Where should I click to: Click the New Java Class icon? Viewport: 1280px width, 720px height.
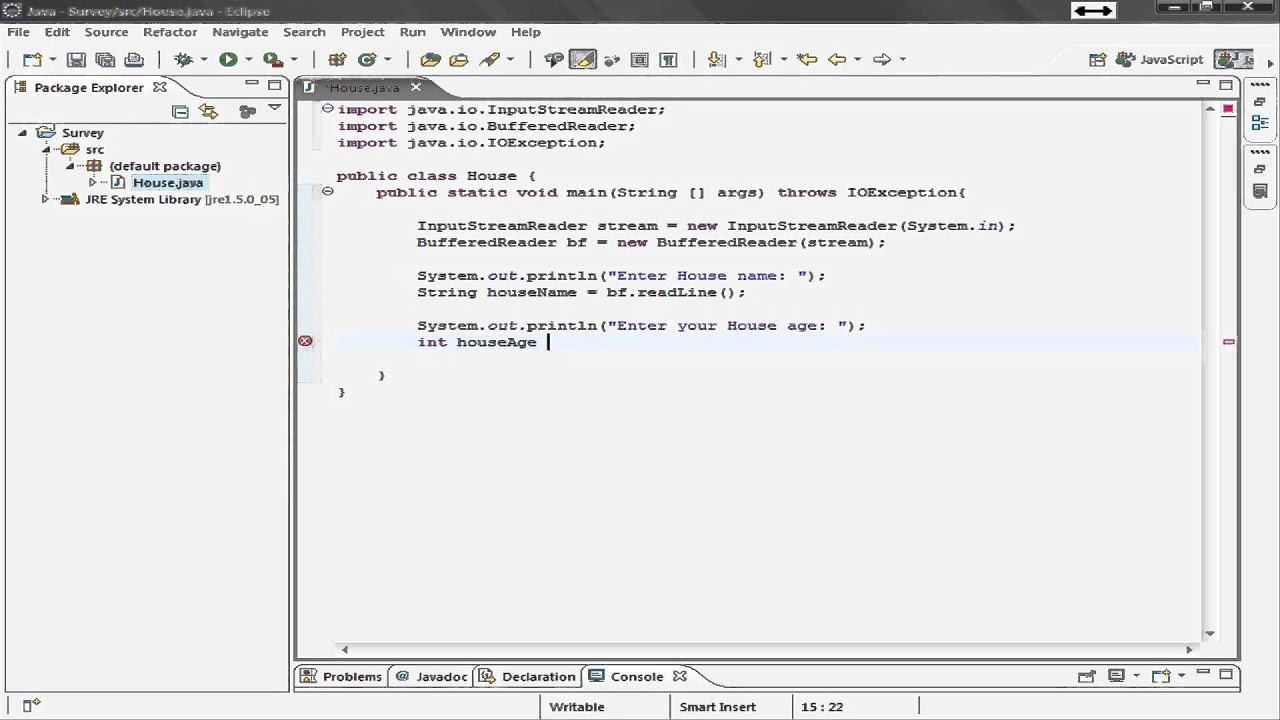coord(366,60)
